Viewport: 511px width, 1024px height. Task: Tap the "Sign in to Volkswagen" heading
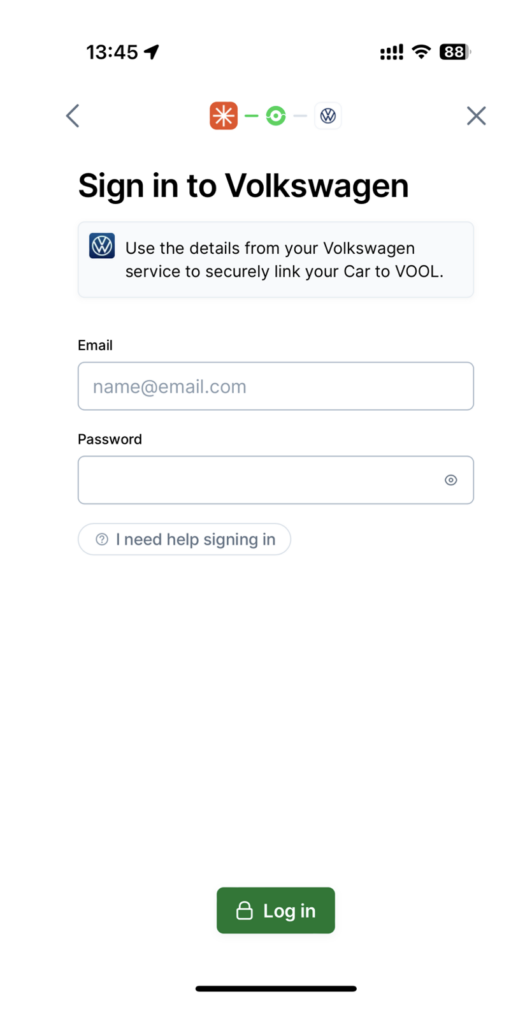[244, 186]
